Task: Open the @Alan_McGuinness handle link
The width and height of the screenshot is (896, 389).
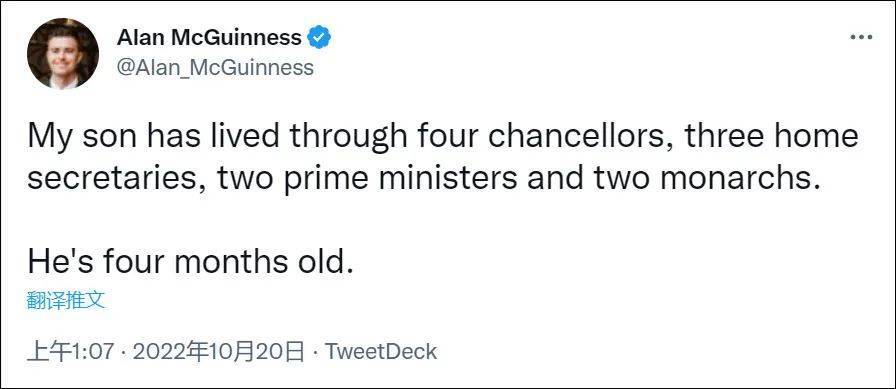Action: (x=215, y=67)
